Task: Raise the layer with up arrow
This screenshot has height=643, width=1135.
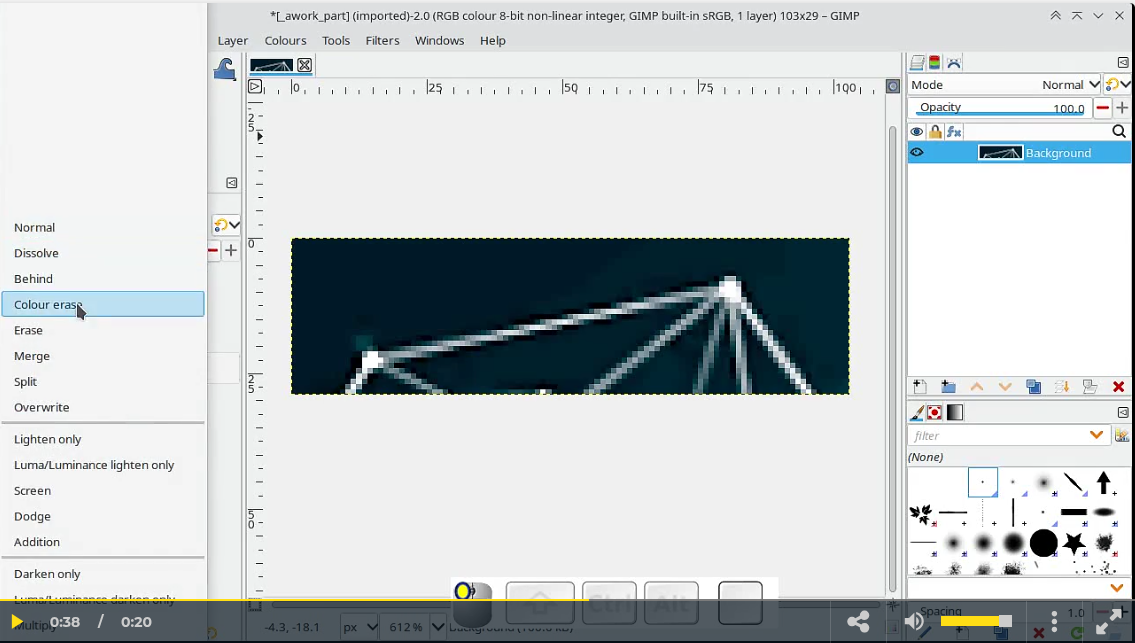Action: (x=976, y=387)
